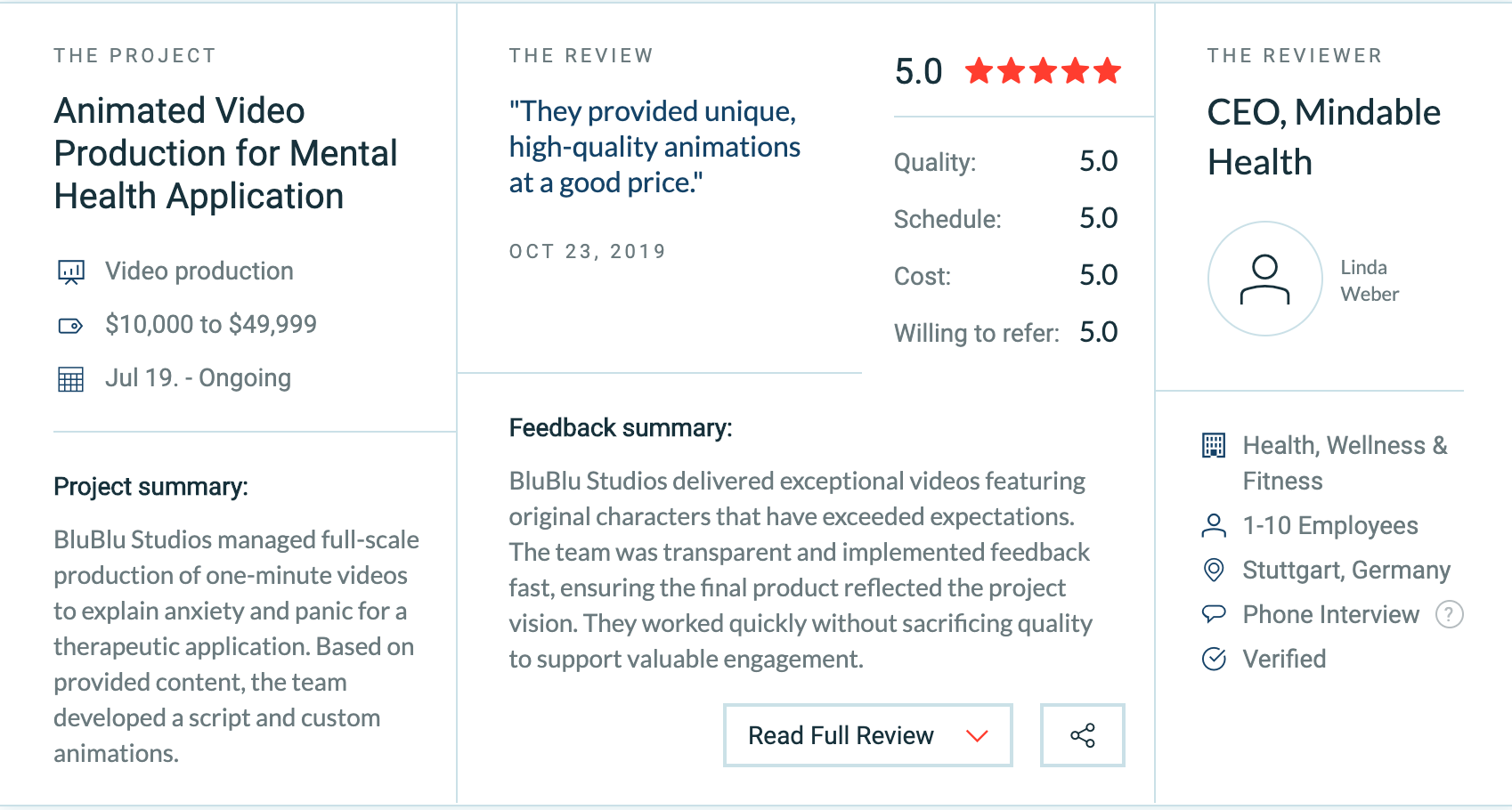Open the Phone Interview help question mark
The image size is (1512, 810).
(x=1450, y=614)
